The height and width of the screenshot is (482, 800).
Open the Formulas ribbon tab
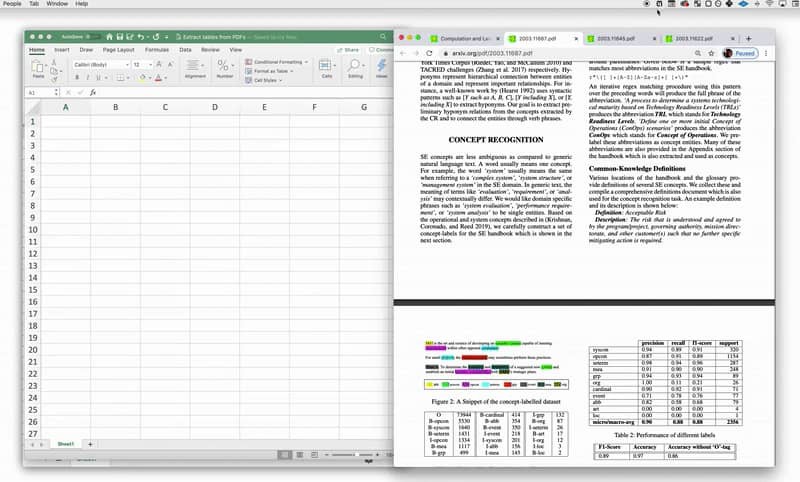tap(156, 49)
